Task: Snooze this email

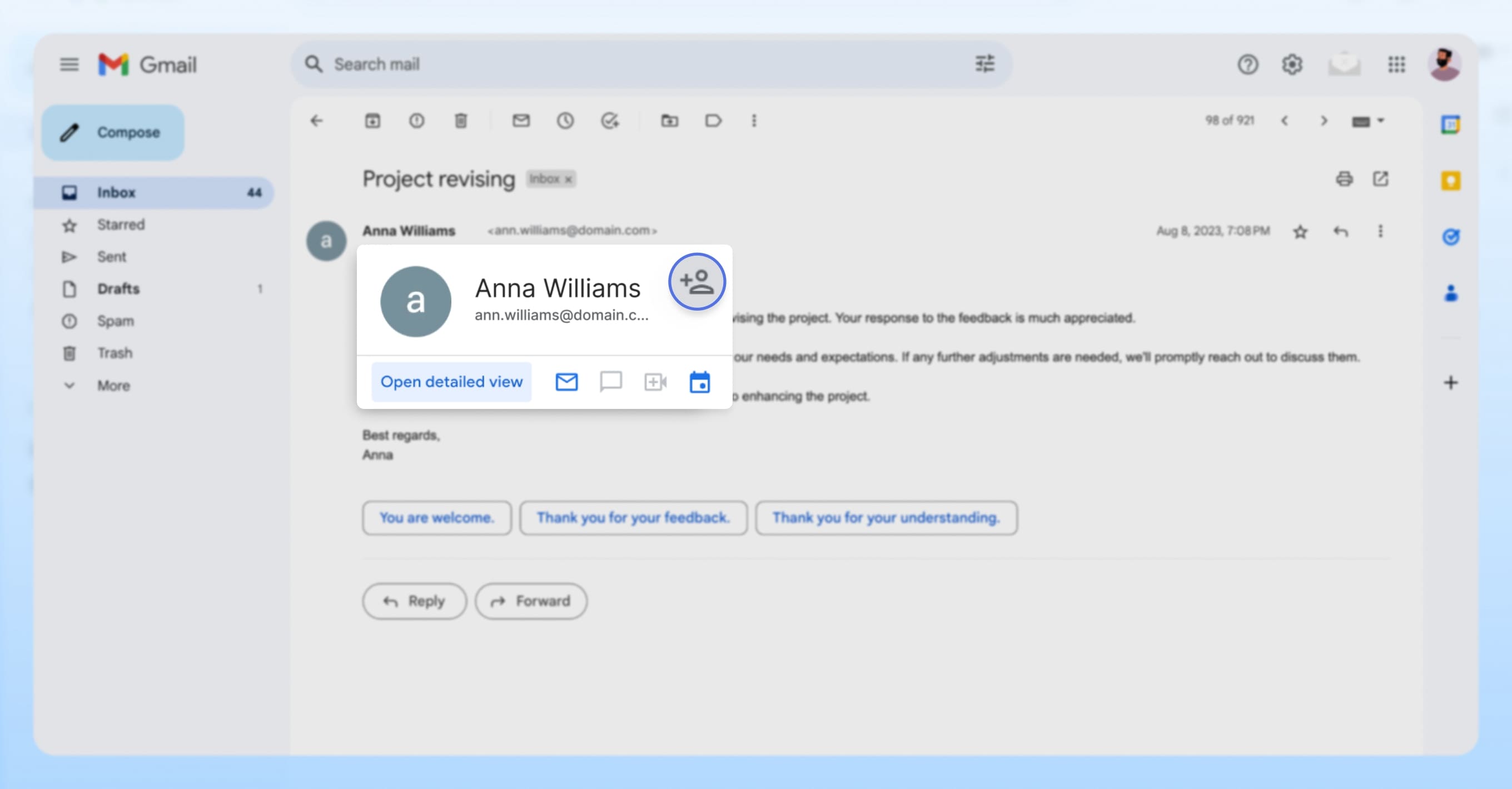Action: coord(565,121)
